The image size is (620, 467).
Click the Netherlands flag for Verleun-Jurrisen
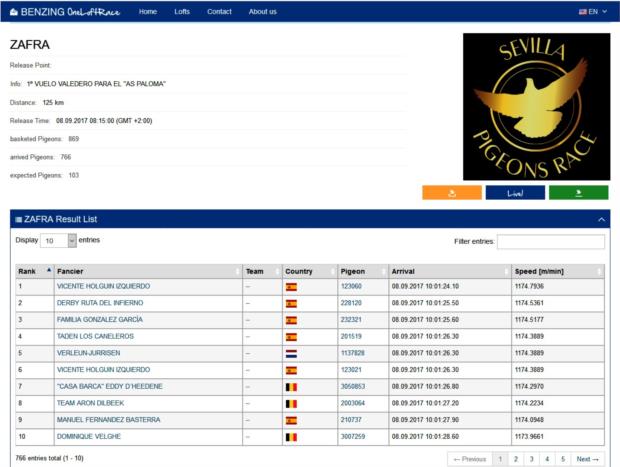click(291, 353)
